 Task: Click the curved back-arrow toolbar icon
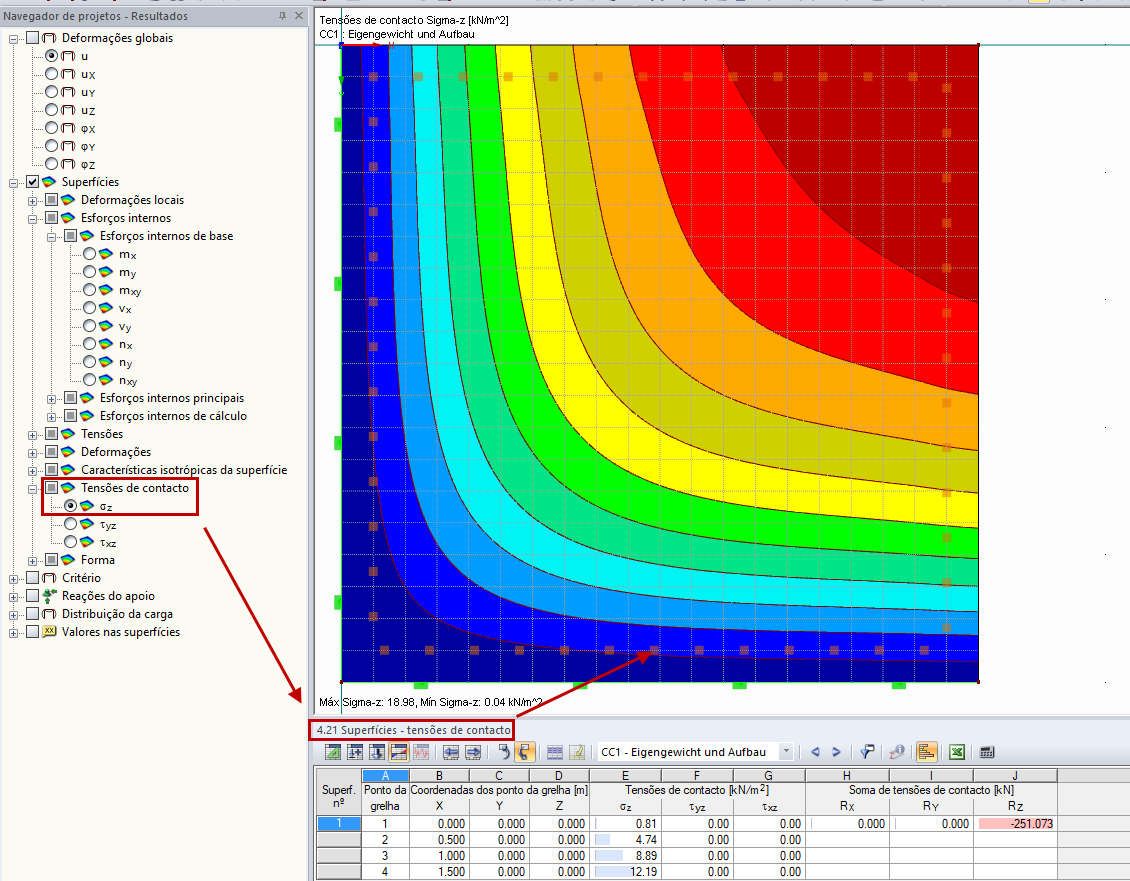pos(503,752)
